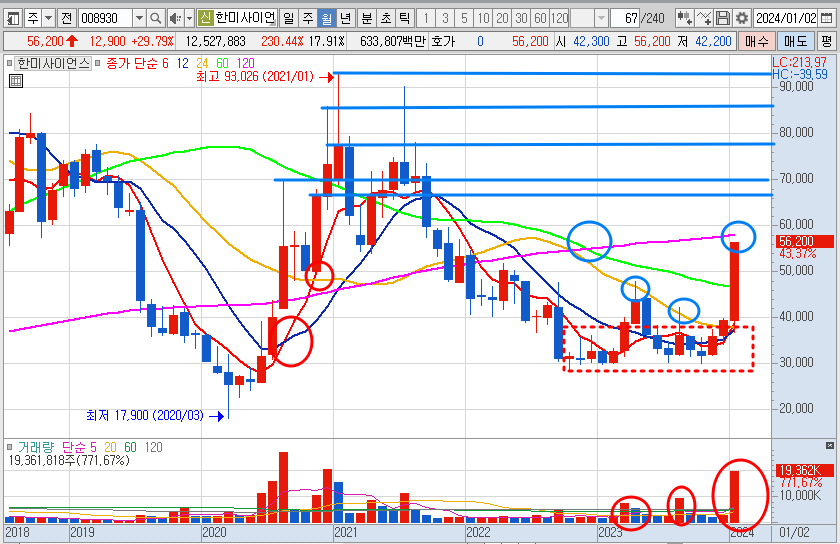Click the 전 button
Viewport: 840px width, 544px height.
click(x=66, y=19)
